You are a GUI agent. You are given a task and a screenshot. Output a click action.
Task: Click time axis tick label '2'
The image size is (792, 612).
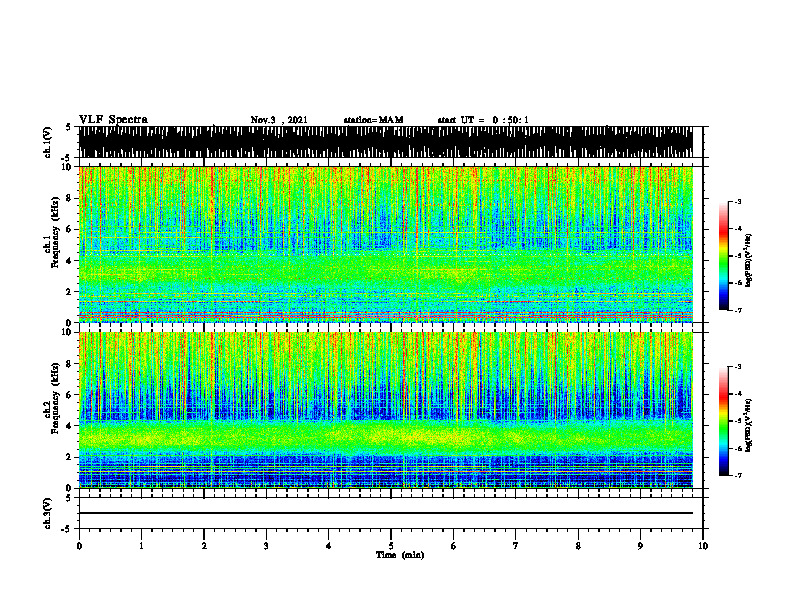pyautogui.click(x=204, y=546)
